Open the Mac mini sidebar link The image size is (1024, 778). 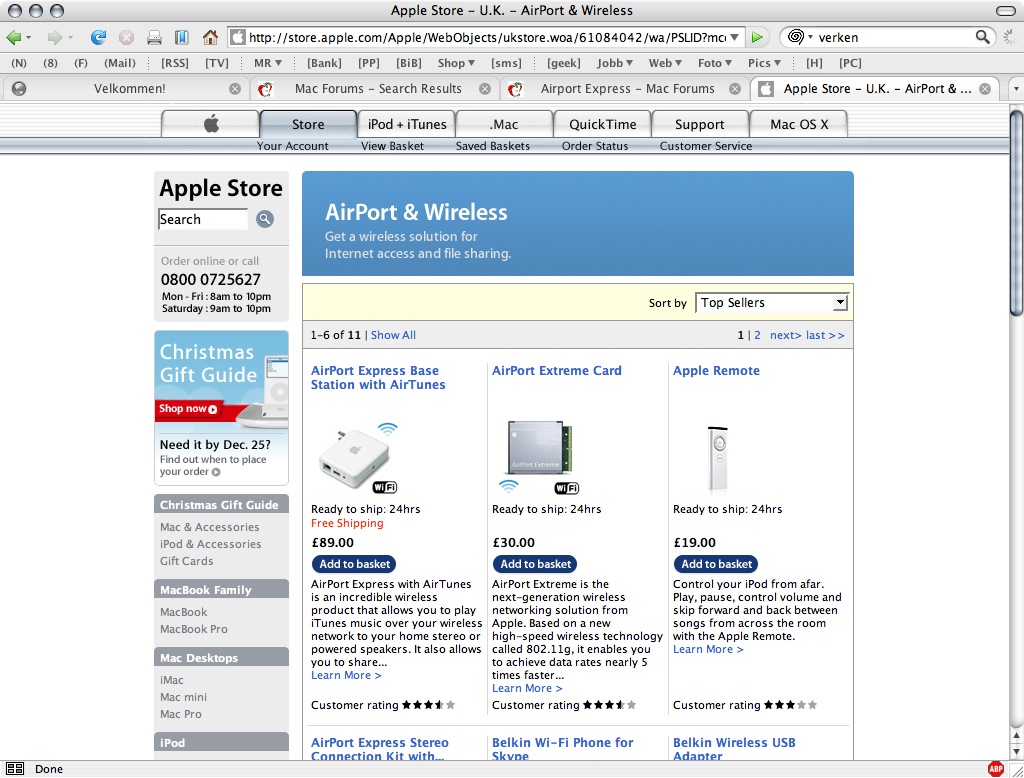[x=184, y=697]
